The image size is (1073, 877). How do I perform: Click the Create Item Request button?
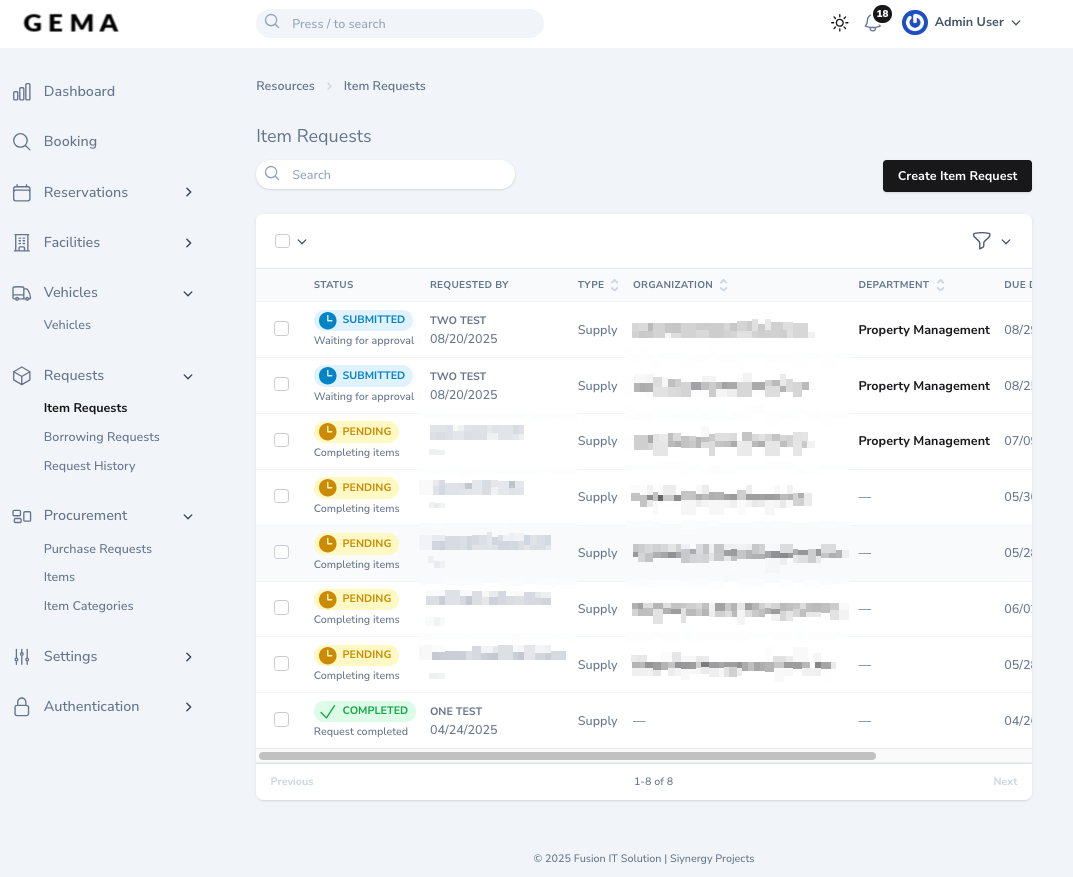tap(957, 176)
